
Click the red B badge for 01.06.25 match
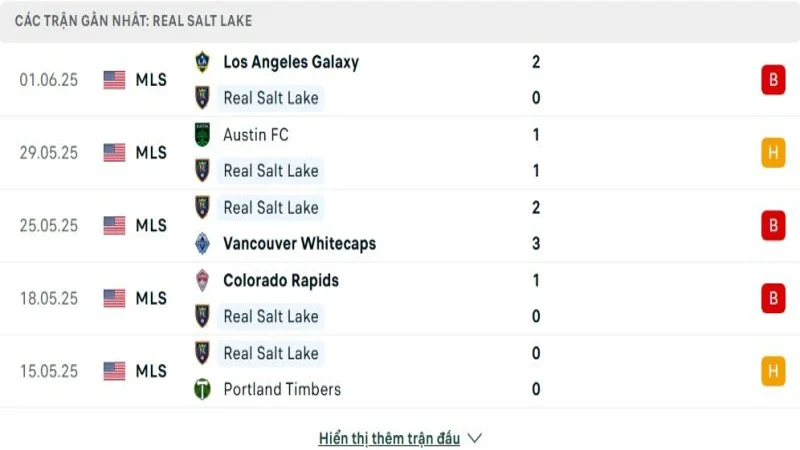click(772, 80)
